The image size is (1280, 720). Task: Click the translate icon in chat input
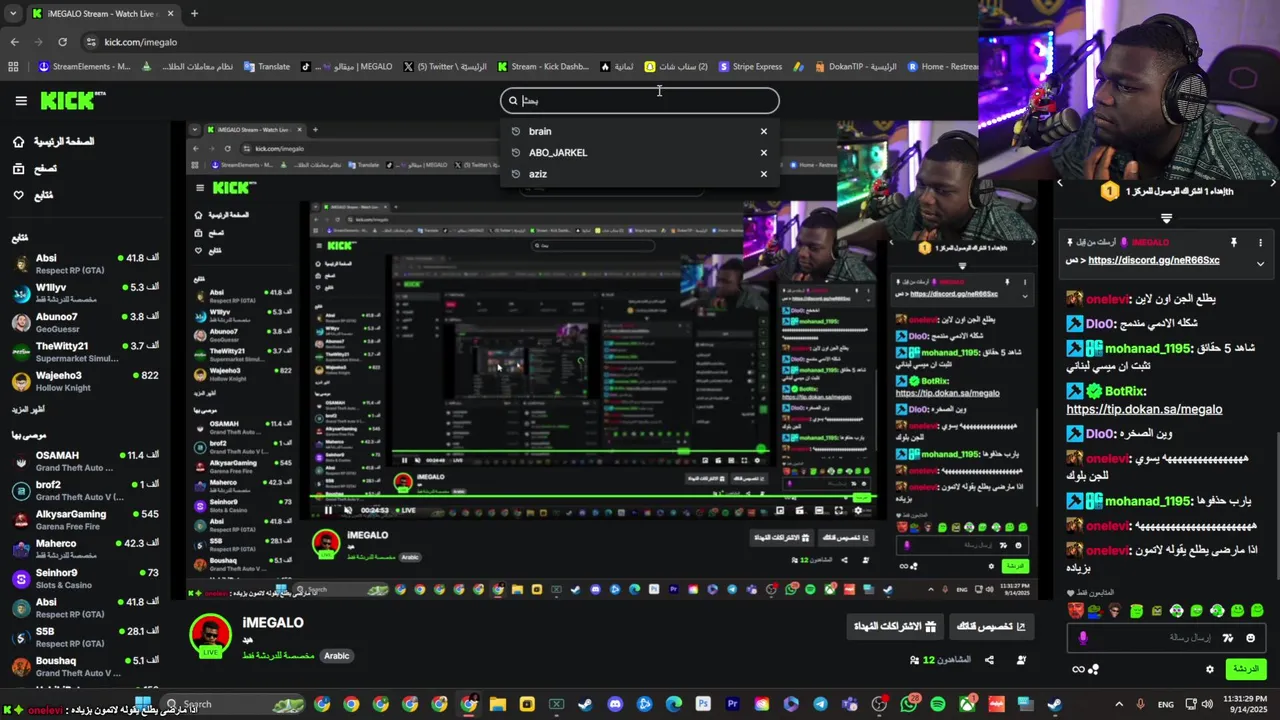[1226, 638]
